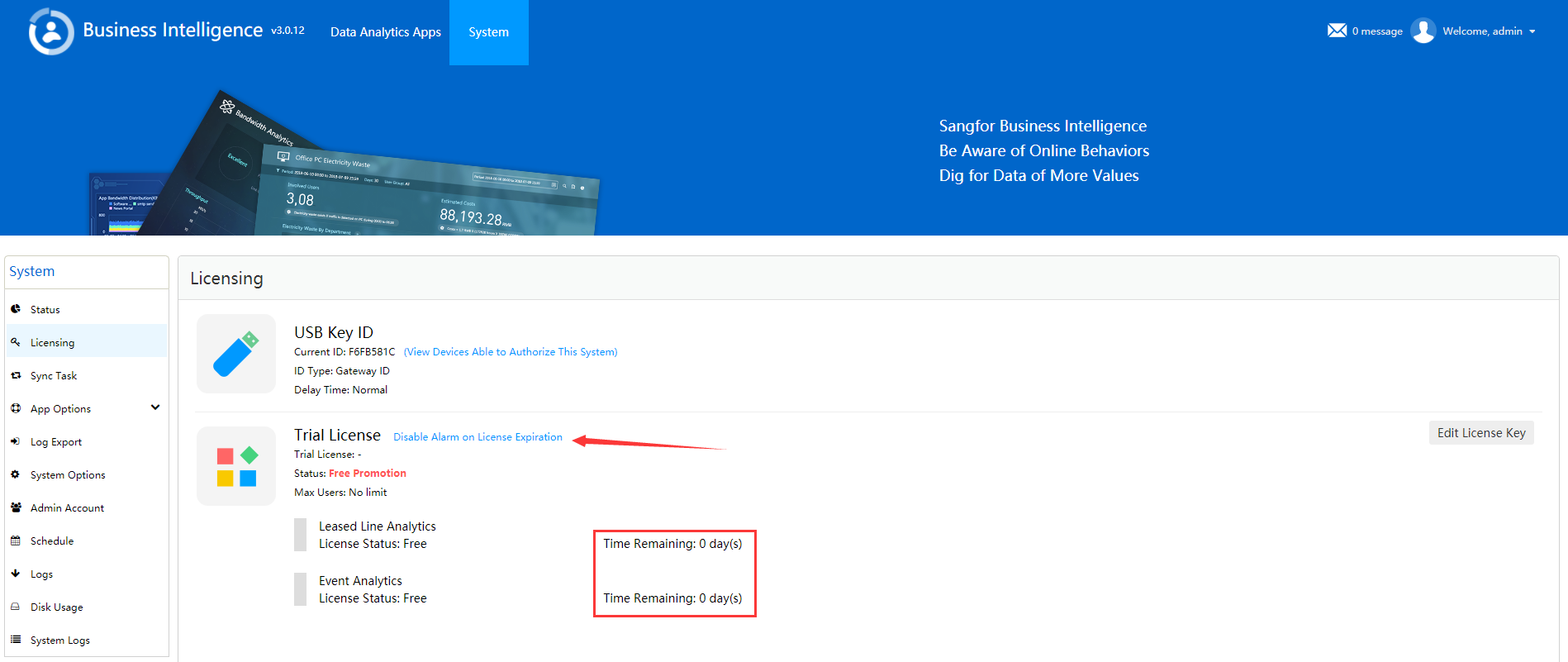Open System Options in the sidebar

[x=87, y=474]
